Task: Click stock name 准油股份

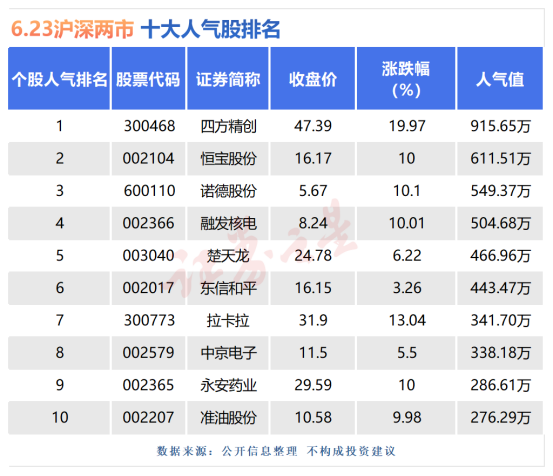Action: (228, 417)
